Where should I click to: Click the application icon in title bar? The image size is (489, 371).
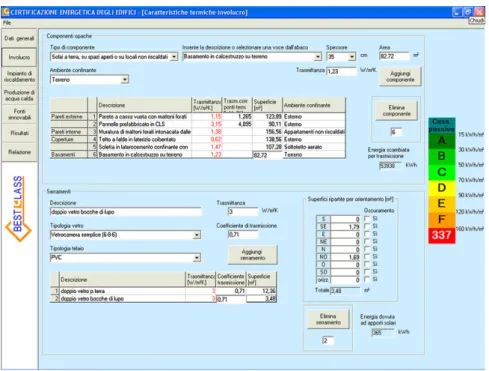point(6,12)
